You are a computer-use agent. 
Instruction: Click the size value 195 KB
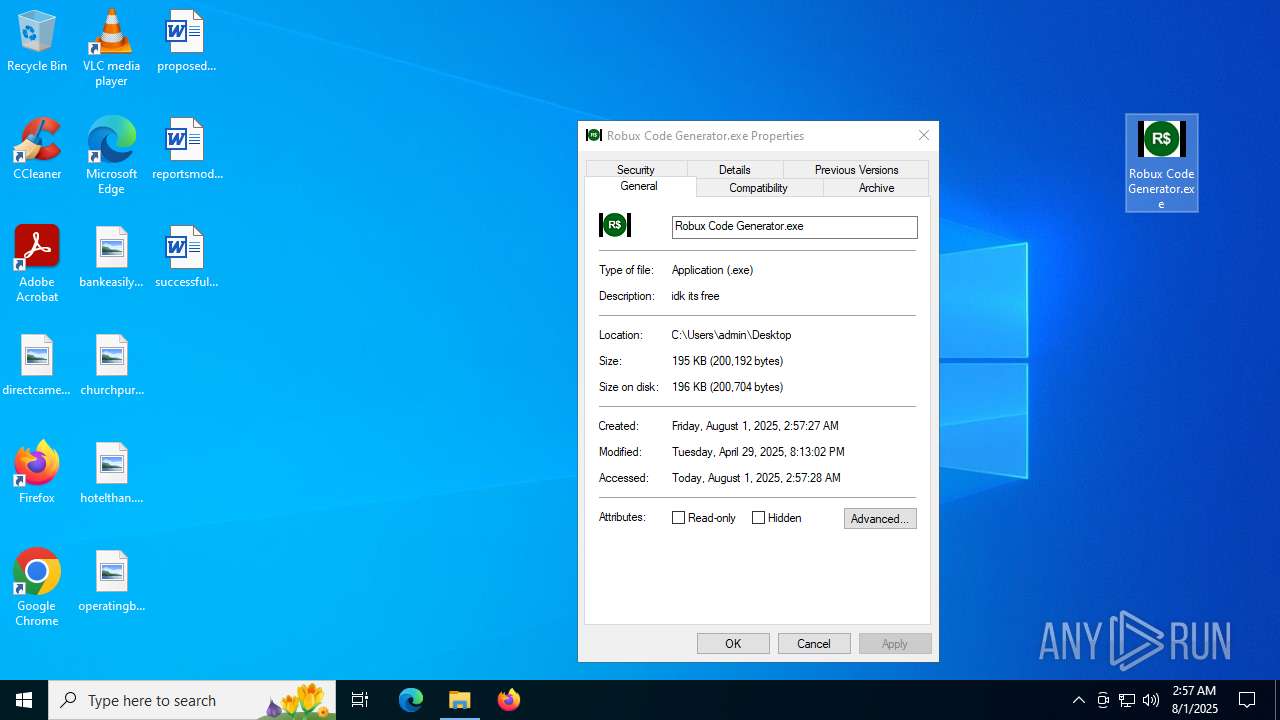point(727,361)
